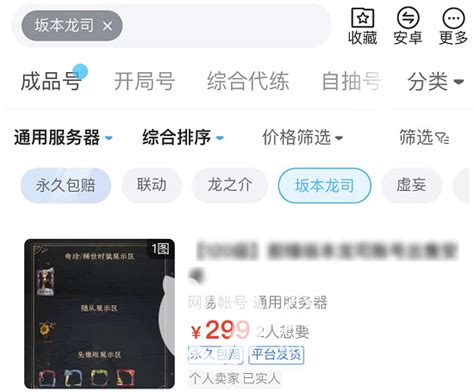Image resolution: width=474 pixels, height=392 pixels.
Task: Toggle the 永久包赔 filter chip
Action: [66, 185]
